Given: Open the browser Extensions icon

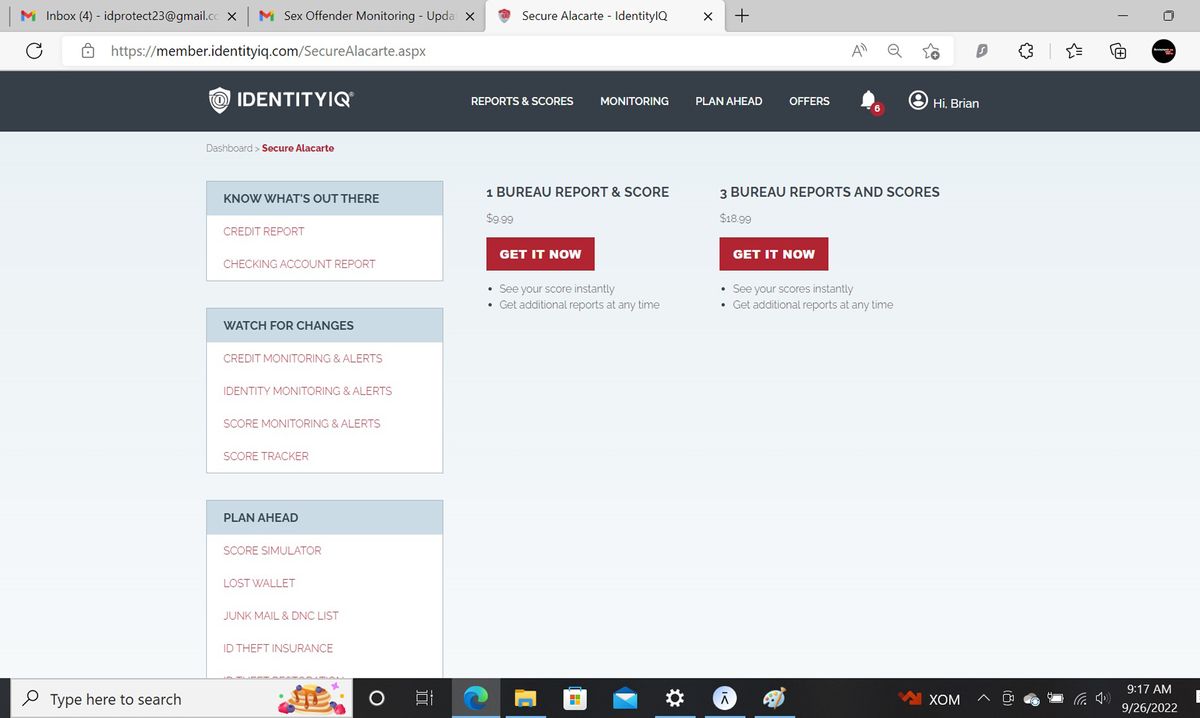Looking at the screenshot, I should coord(1026,50).
